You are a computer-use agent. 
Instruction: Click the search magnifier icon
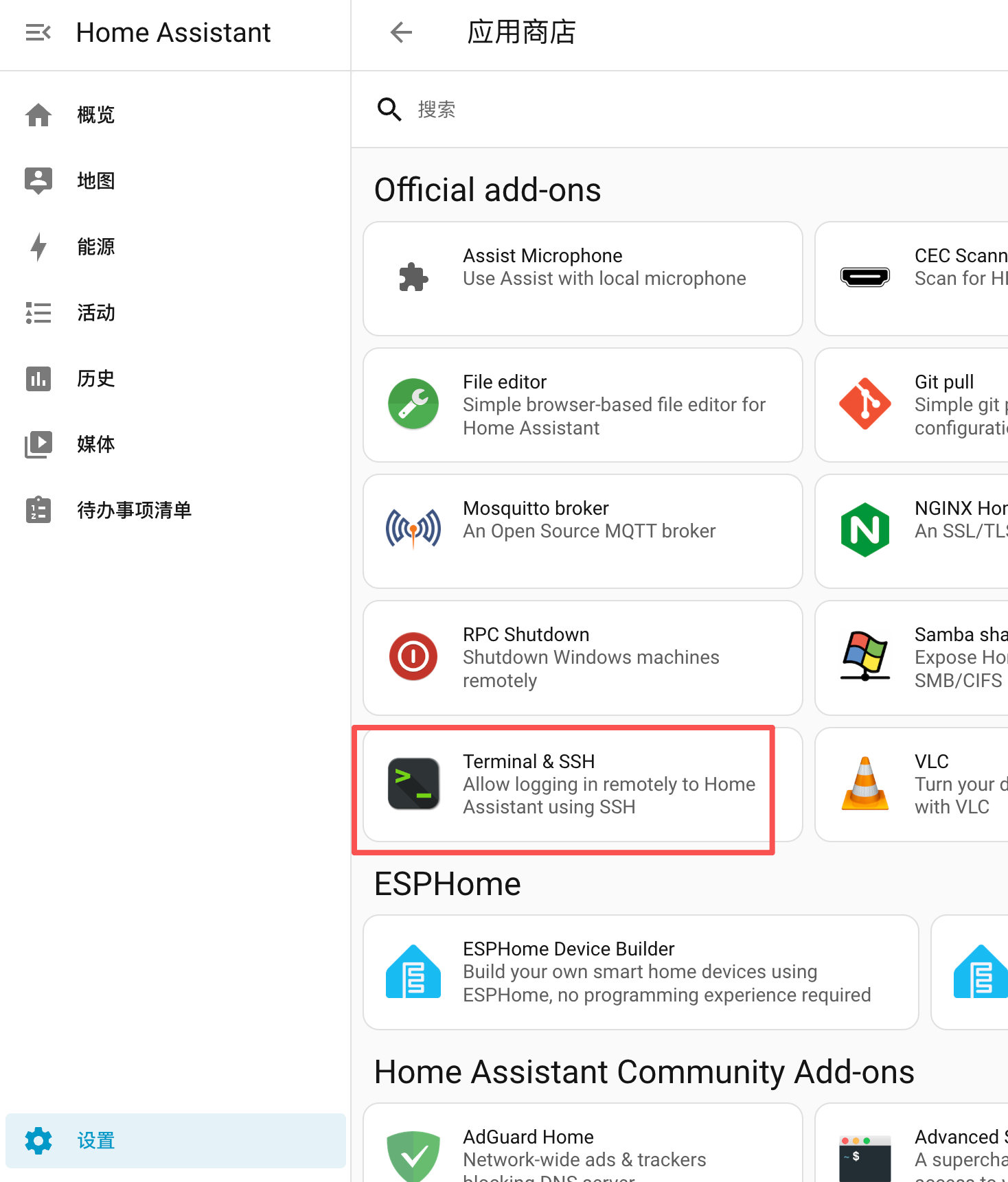389,109
